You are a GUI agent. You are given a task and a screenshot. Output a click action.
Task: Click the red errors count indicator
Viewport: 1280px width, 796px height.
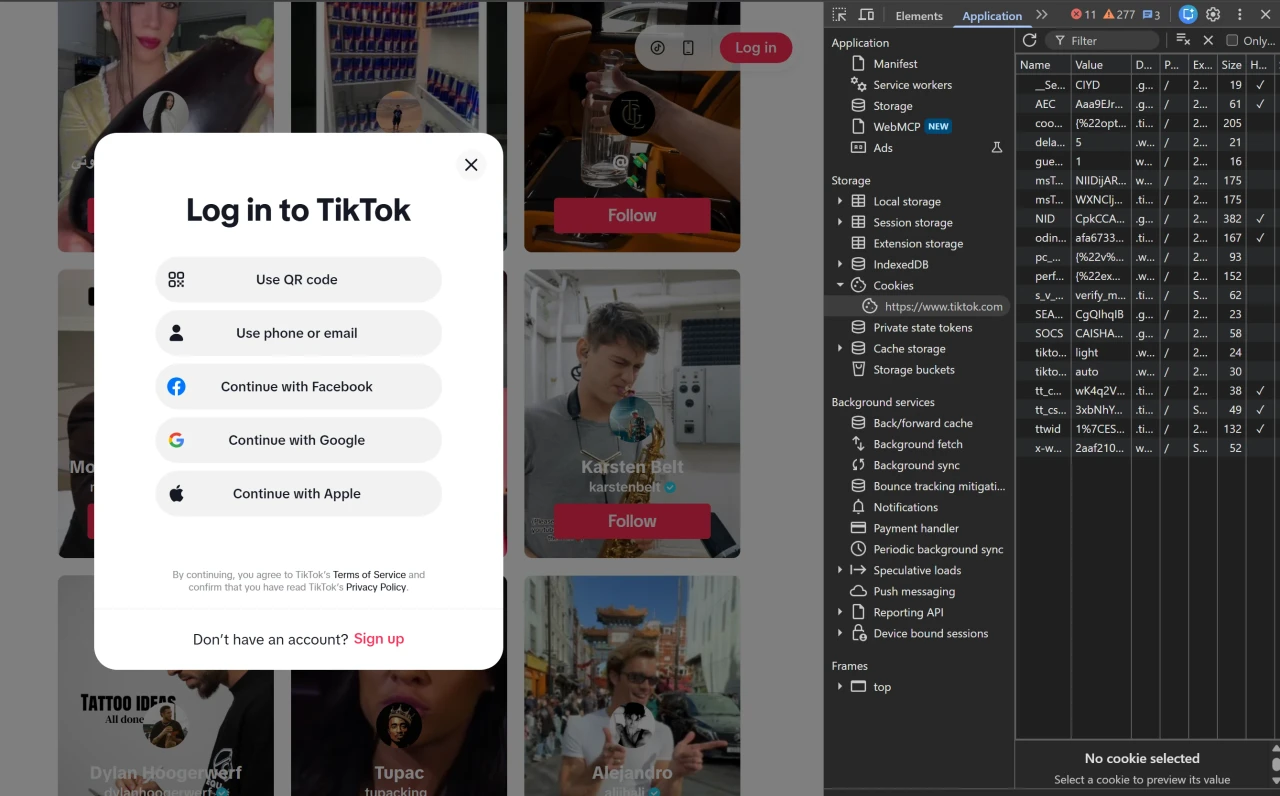1083,15
